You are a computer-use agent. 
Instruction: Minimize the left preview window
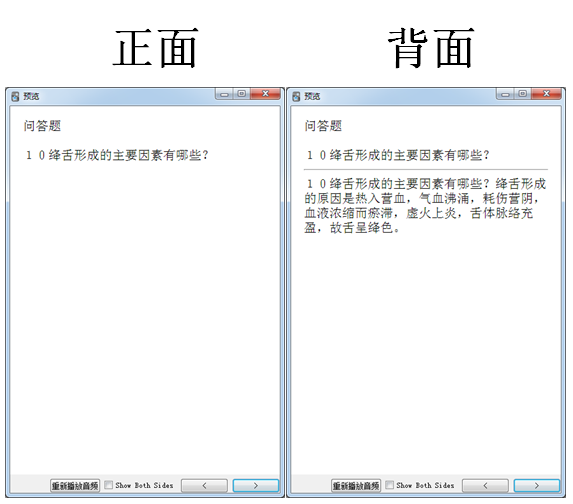224,94
